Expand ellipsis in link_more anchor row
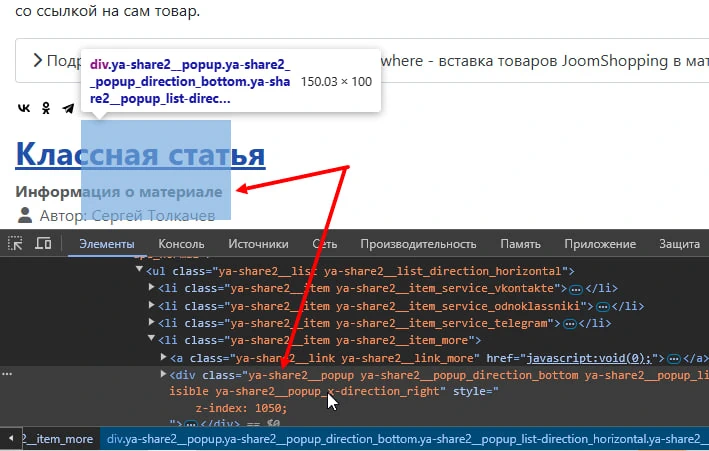709x451 pixels. coord(674,359)
